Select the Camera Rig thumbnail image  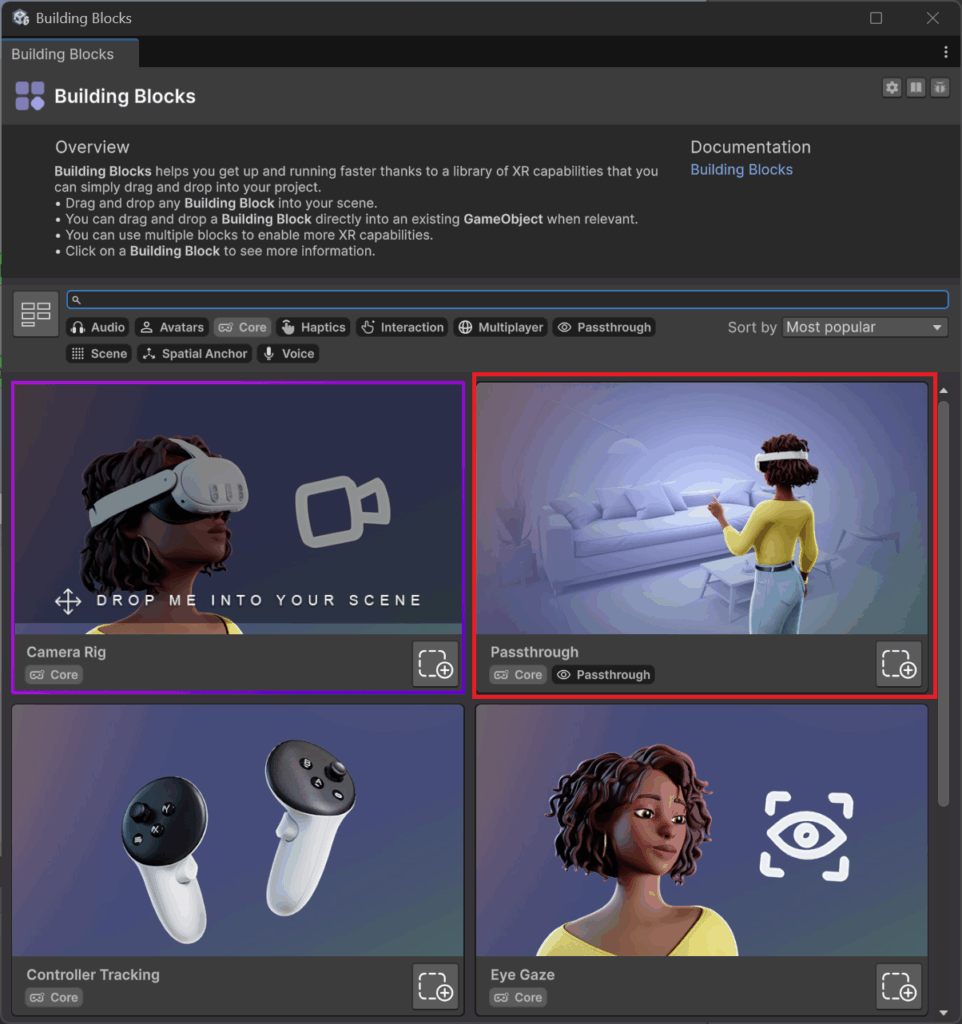tap(238, 508)
